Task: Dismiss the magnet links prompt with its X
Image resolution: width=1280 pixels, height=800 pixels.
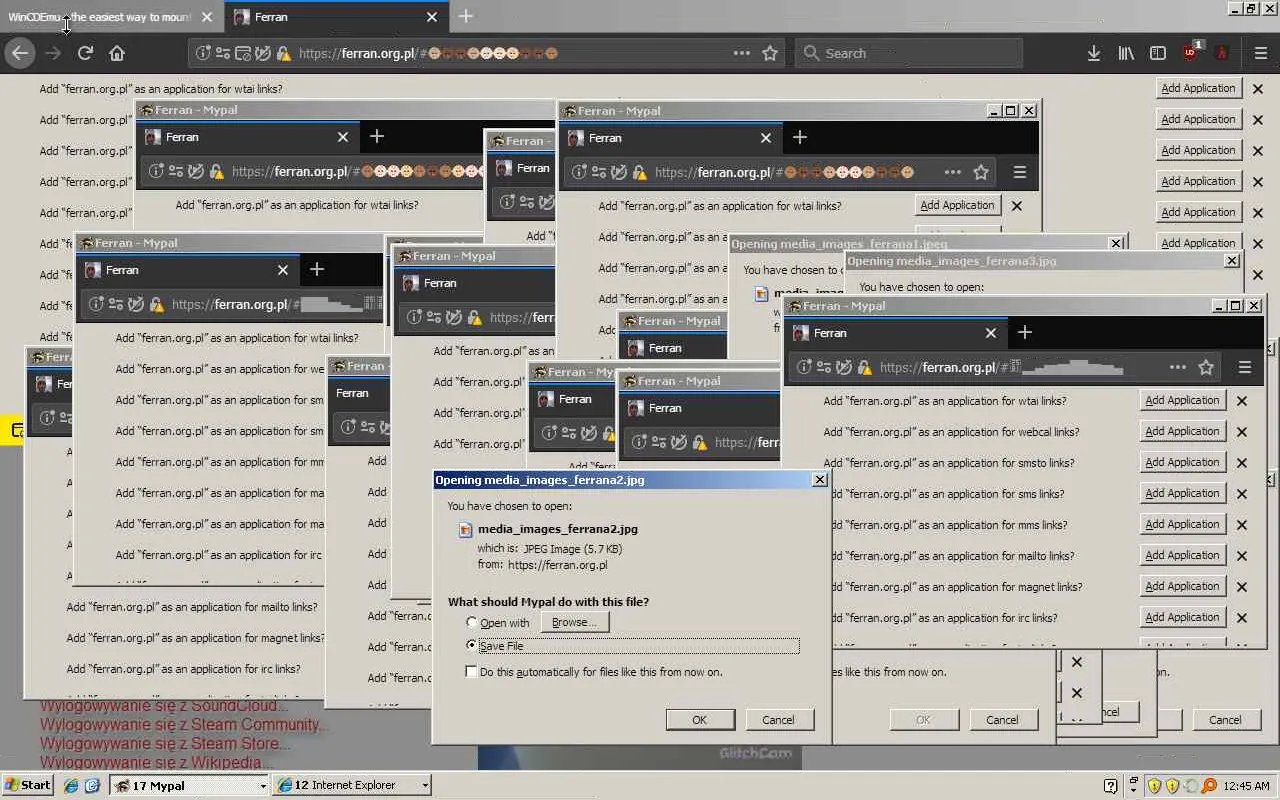Action: pyautogui.click(x=1242, y=587)
